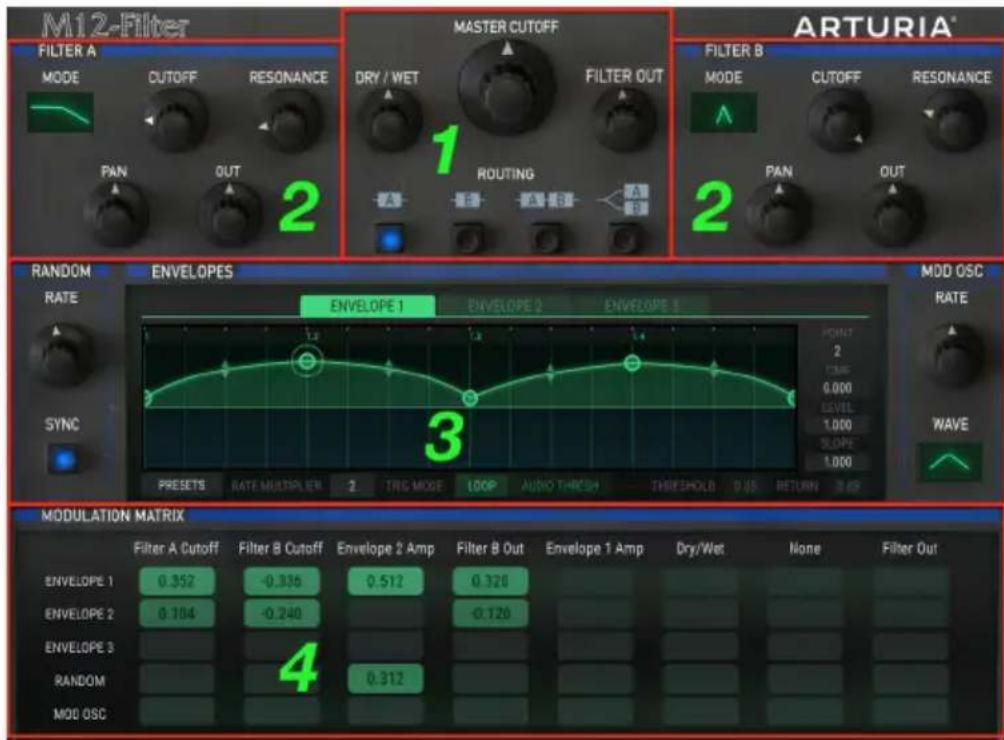Open the None destination column header

coord(804,548)
